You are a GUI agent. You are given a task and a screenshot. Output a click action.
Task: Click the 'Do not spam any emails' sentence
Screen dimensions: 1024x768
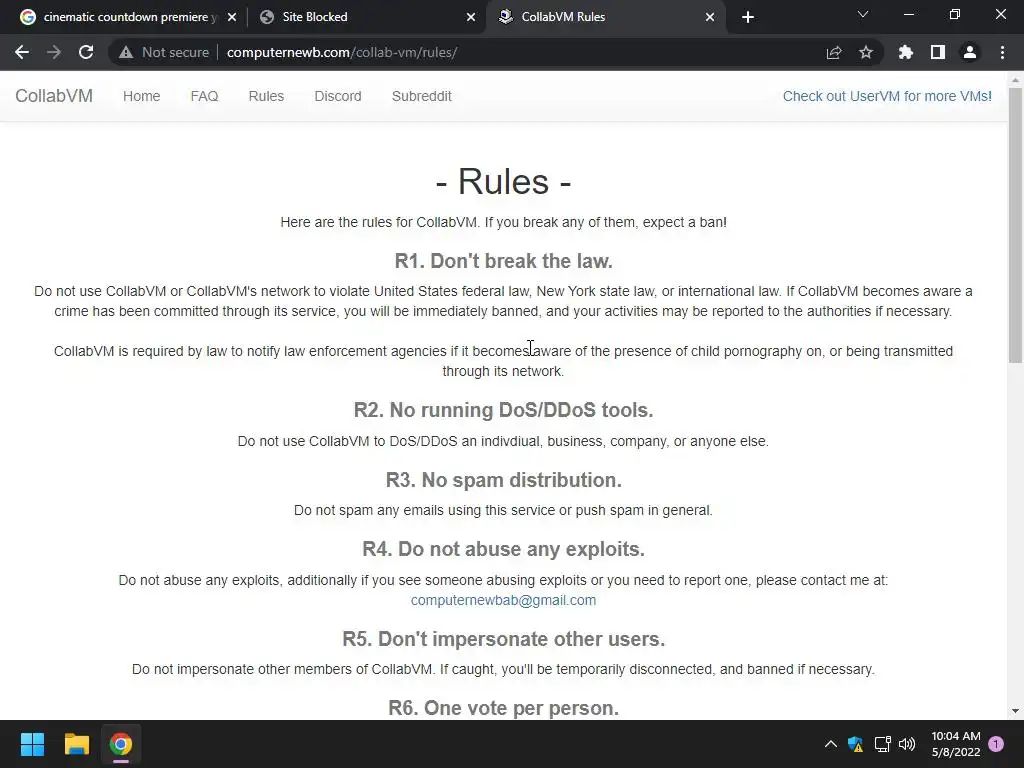click(x=504, y=510)
